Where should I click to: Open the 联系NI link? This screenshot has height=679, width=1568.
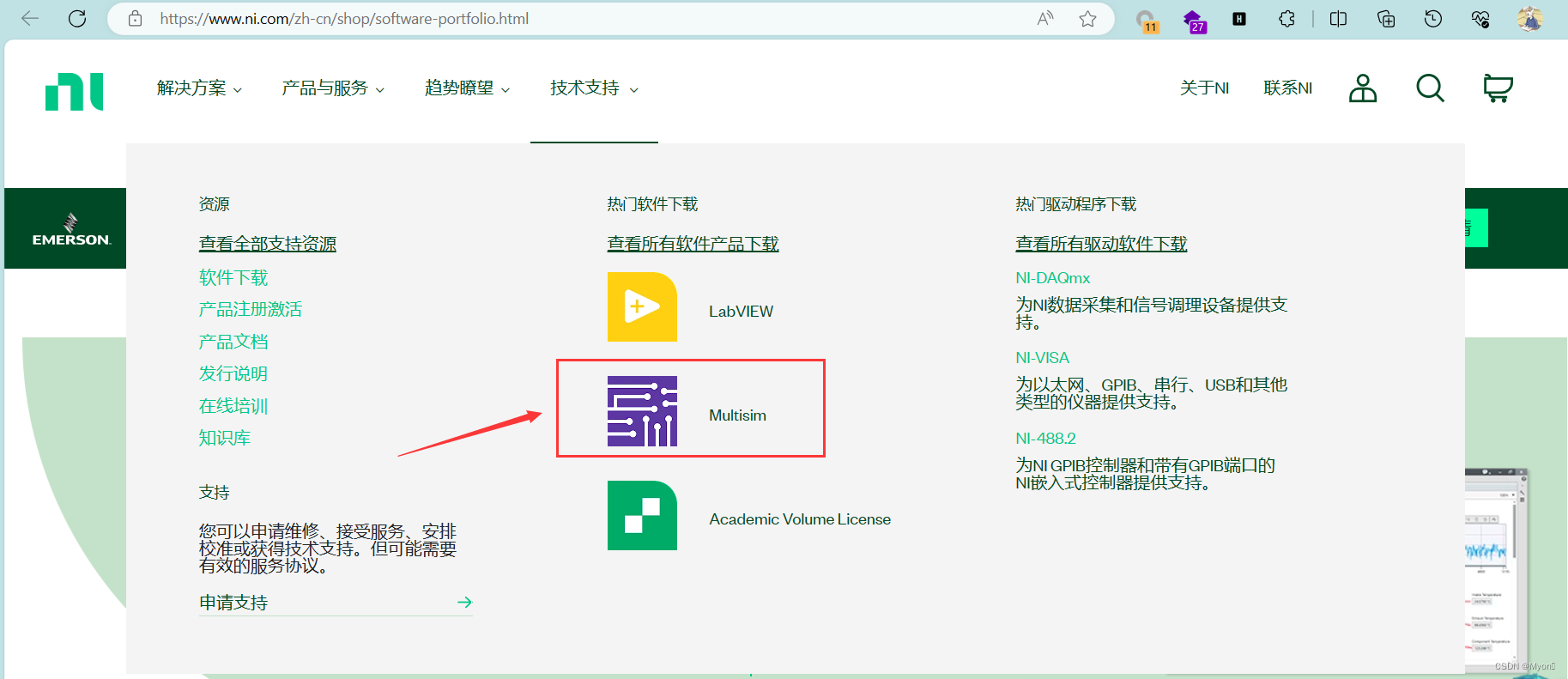coord(1287,88)
